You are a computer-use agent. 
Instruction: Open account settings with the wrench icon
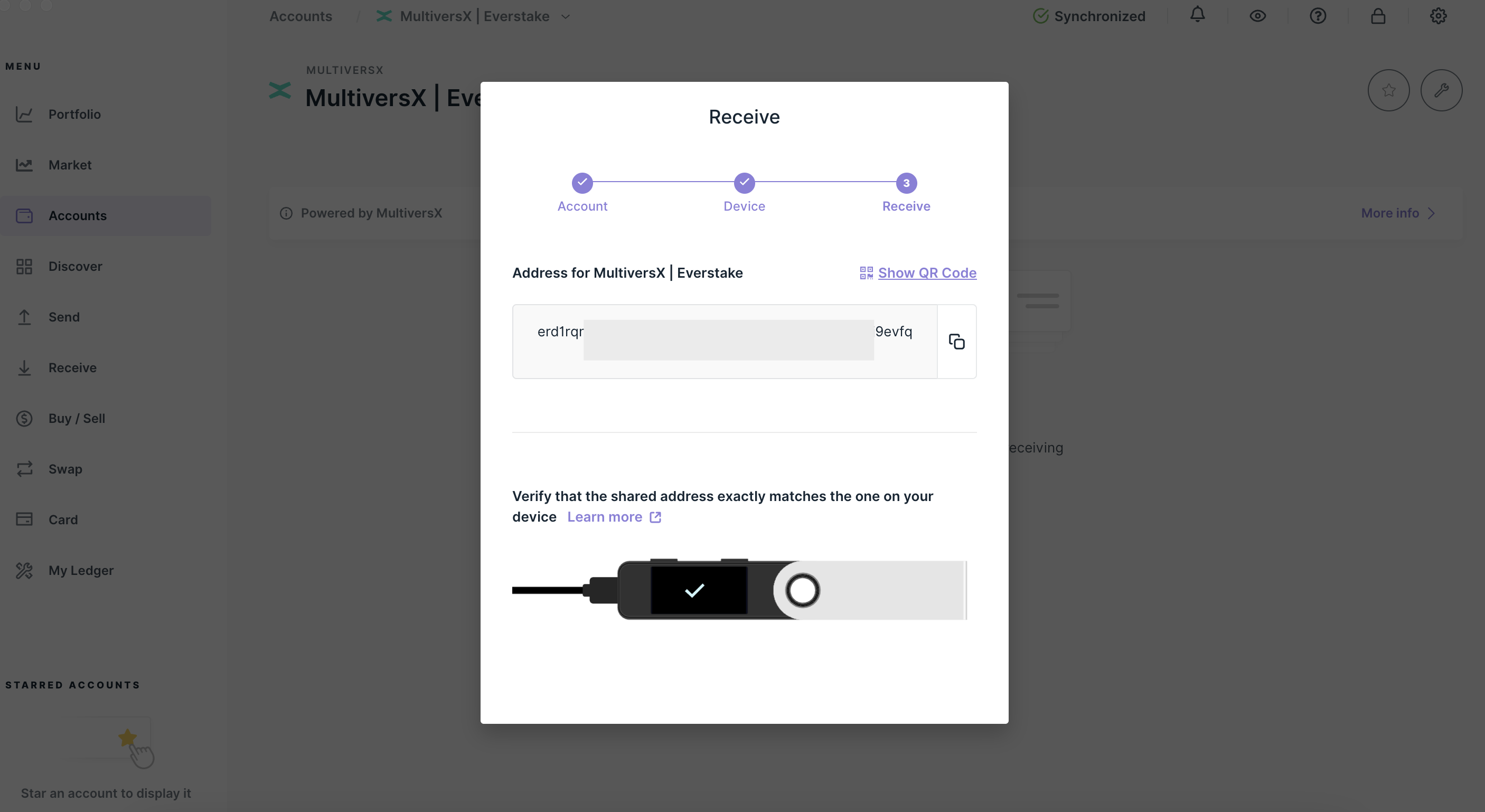pyautogui.click(x=1442, y=90)
